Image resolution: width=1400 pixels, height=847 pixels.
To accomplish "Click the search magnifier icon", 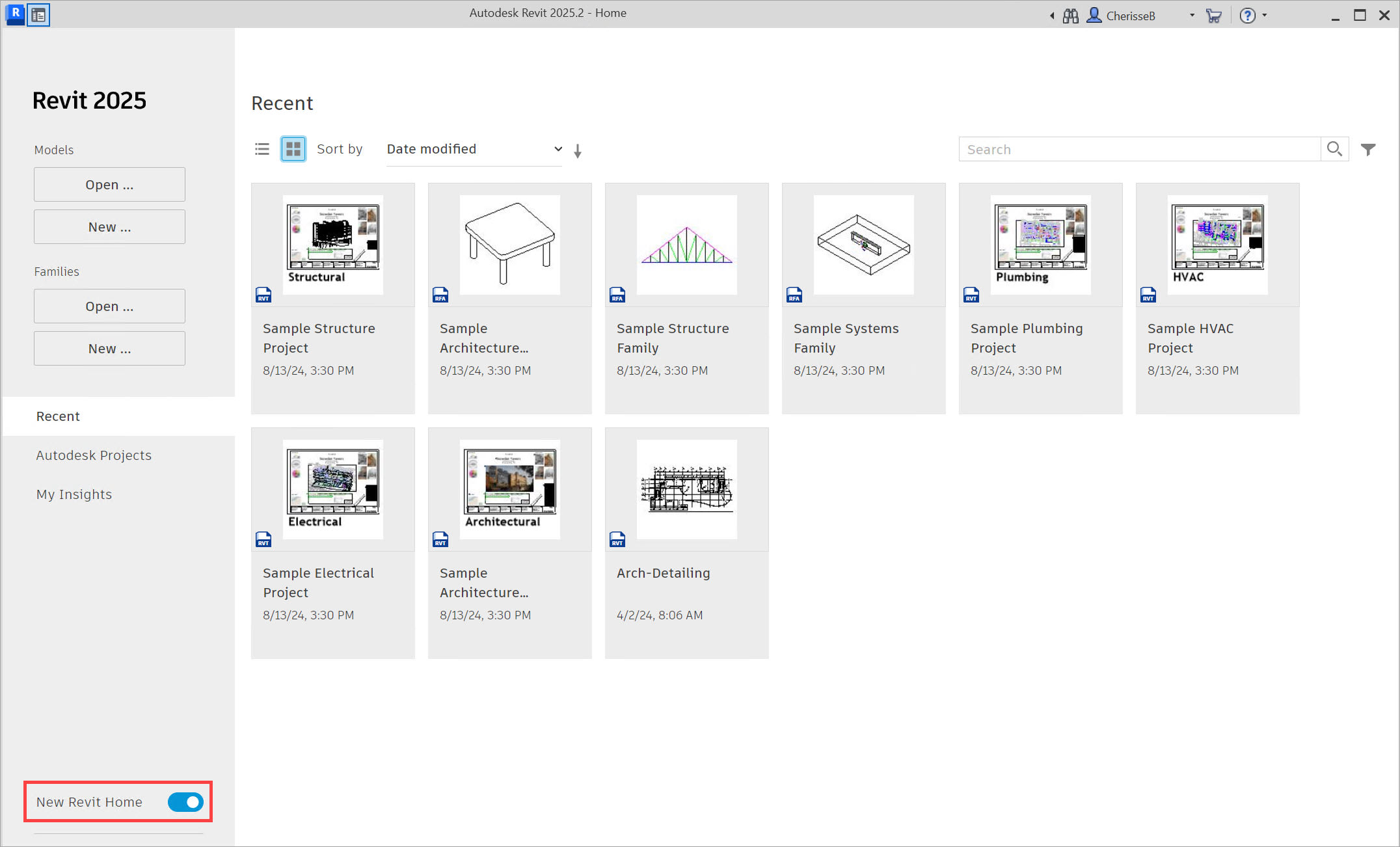I will 1334,149.
